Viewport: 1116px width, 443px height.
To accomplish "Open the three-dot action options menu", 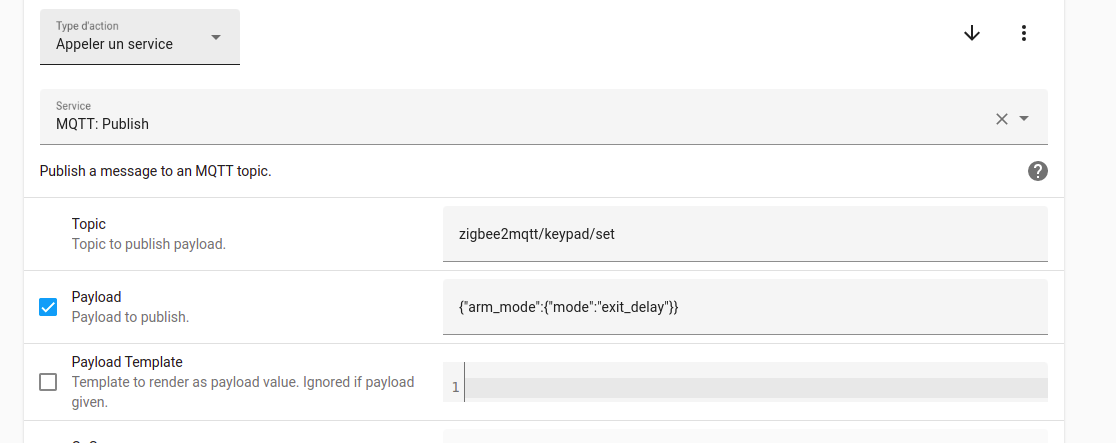I will coord(1023,33).
